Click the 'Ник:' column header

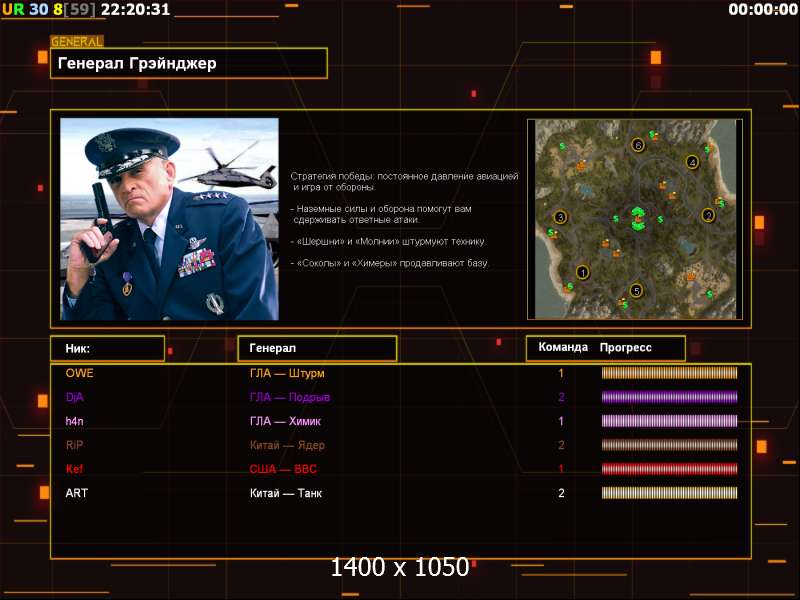(107, 348)
